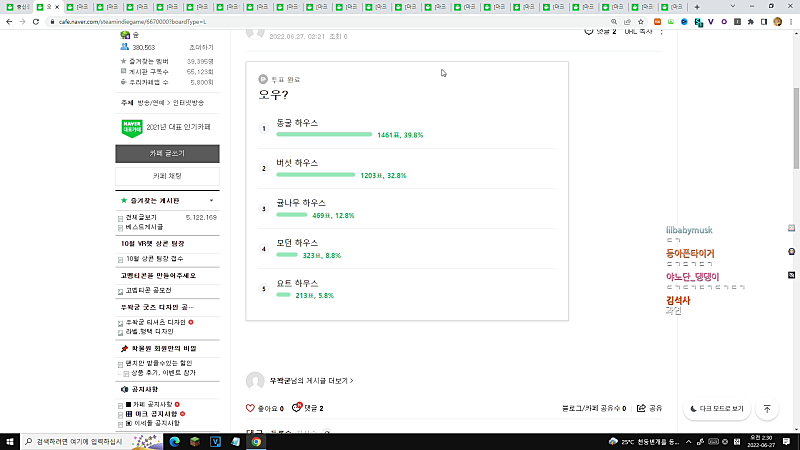
Task: Open the cafe chat button
Action: click(x=167, y=176)
